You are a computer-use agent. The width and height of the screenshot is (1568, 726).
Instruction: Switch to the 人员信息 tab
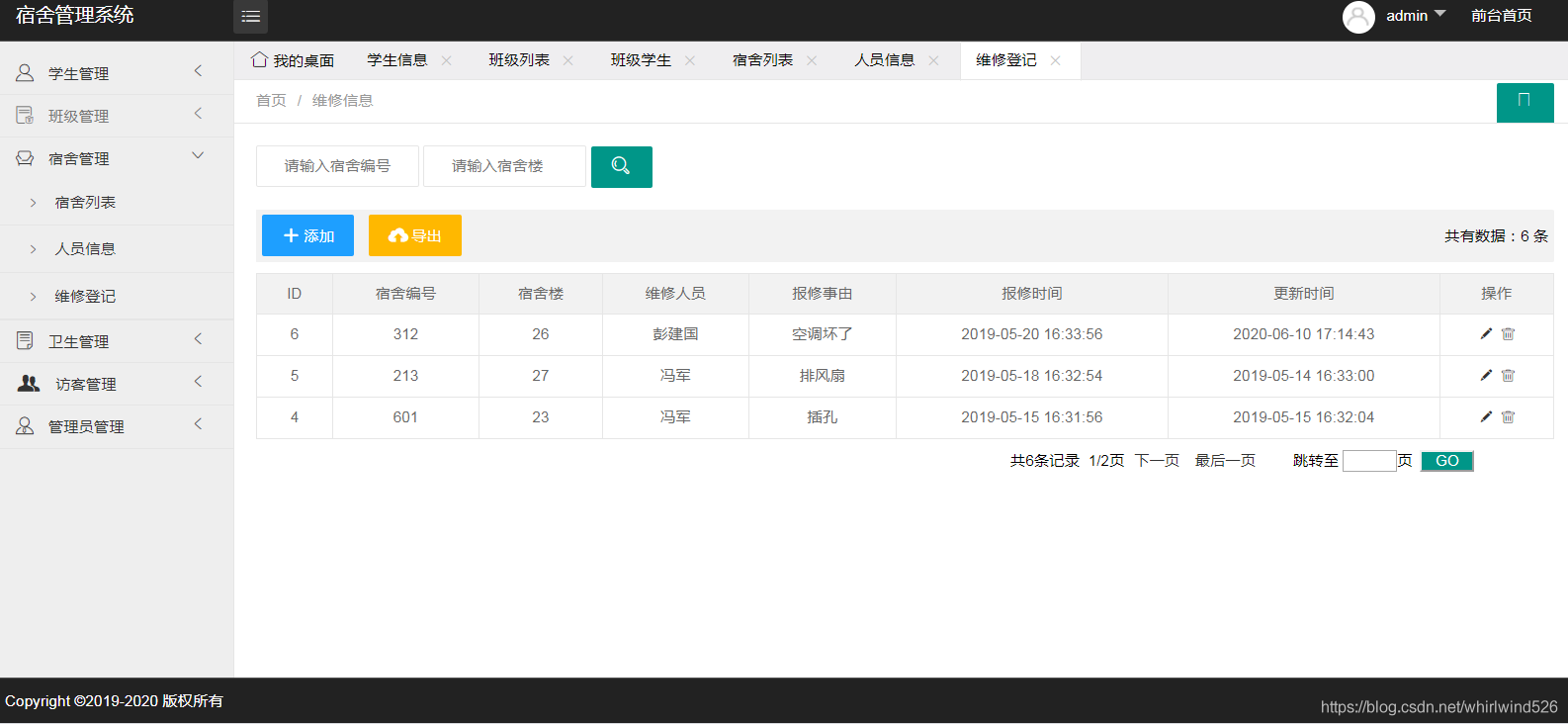[885, 60]
